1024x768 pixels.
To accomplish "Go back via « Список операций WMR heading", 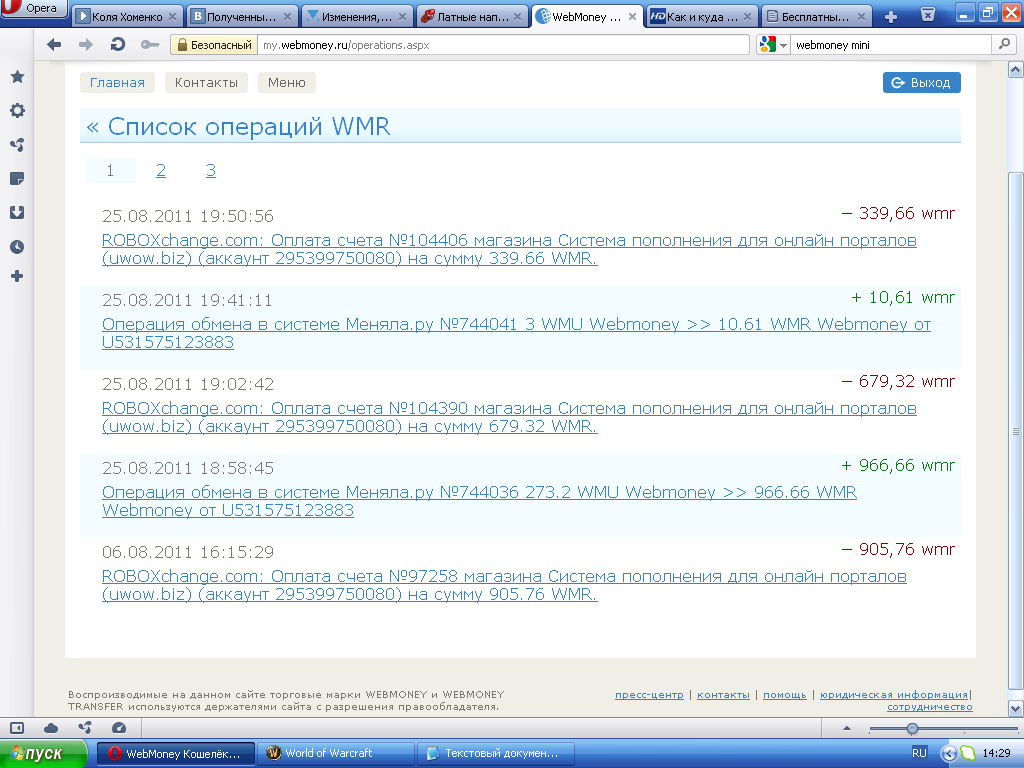I will 239,126.
